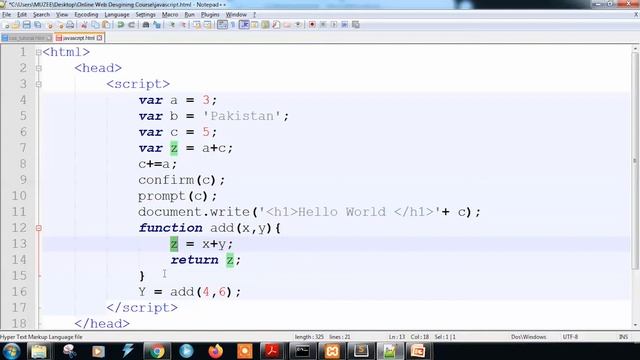This screenshot has width=640, height=360.
Task: Click the Open file toolbar icon
Action: coord(16,25)
